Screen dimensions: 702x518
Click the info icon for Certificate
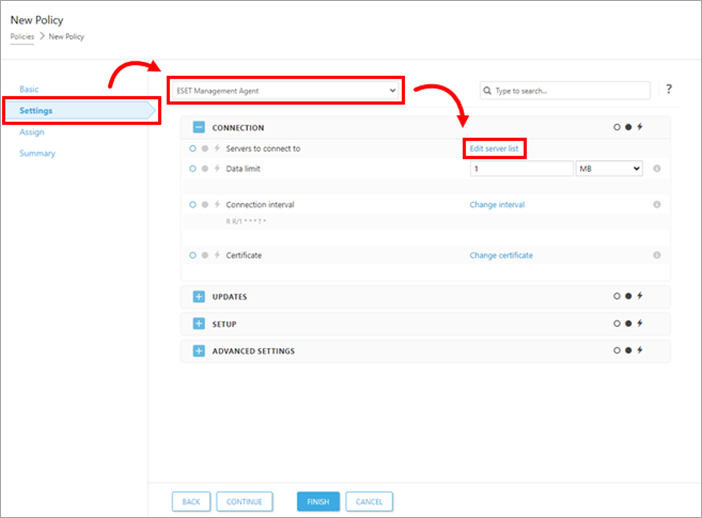[x=657, y=255]
